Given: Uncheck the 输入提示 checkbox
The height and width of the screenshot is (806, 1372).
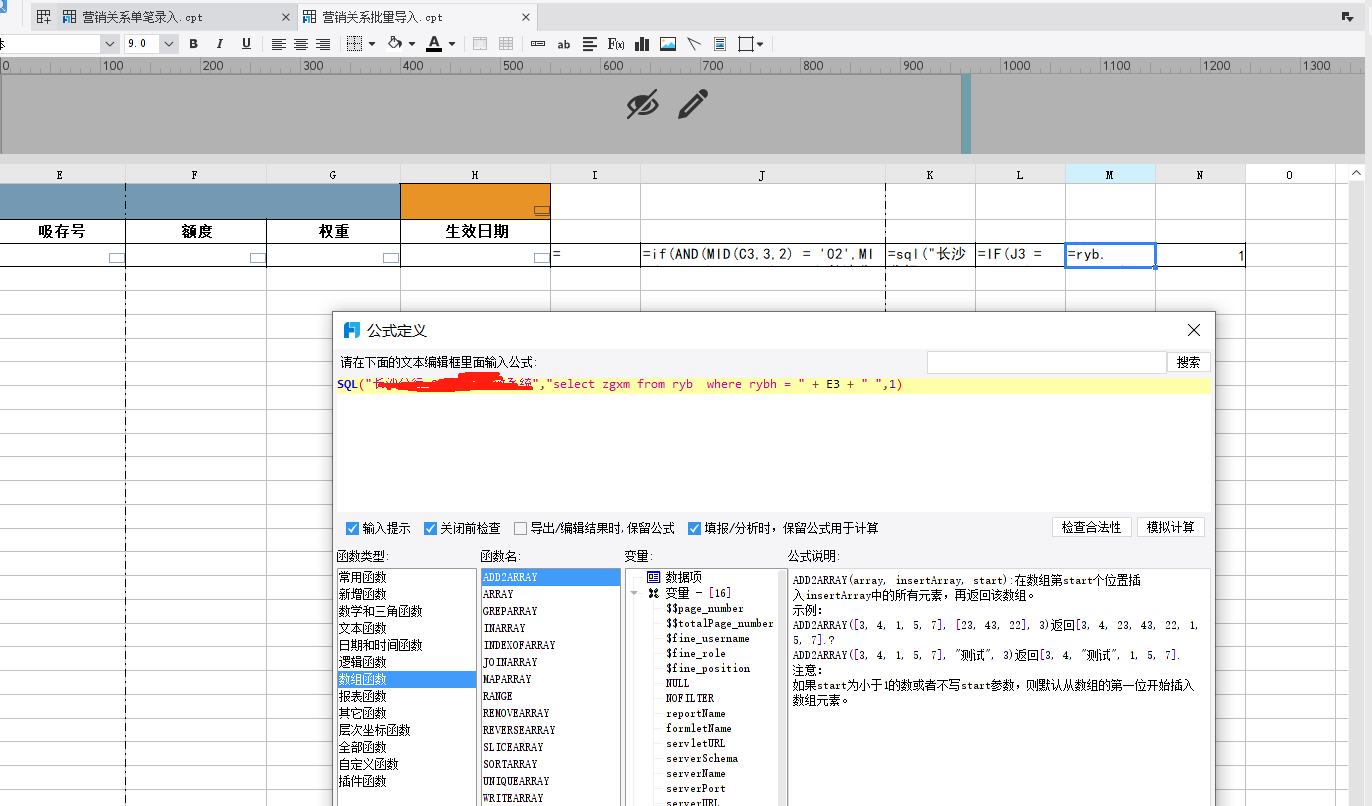Looking at the screenshot, I should point(352,528).
